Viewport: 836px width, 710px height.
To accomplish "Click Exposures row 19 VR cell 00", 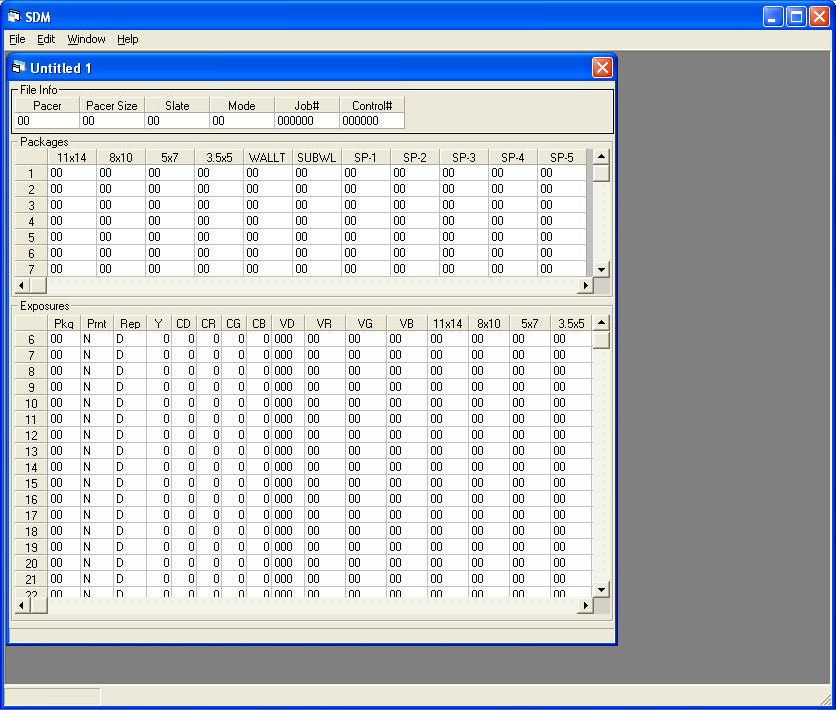I will [x=325, y=547].
